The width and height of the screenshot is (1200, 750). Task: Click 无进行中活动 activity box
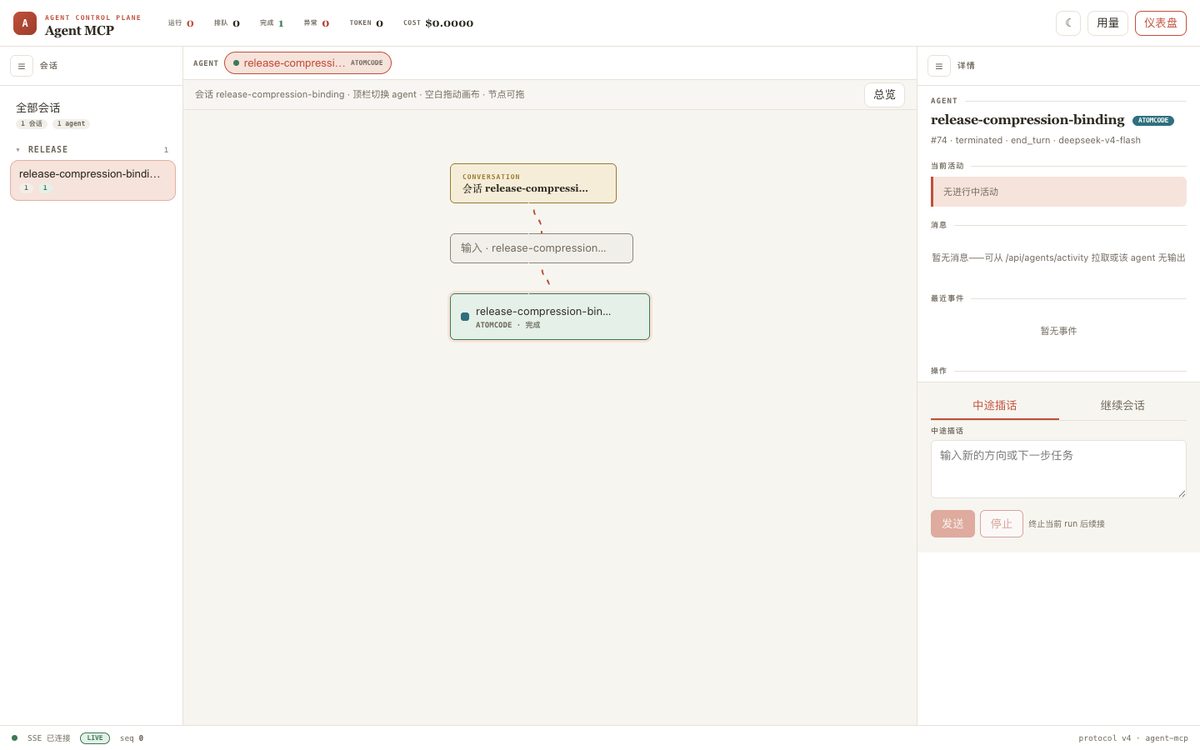[1059, 192]
